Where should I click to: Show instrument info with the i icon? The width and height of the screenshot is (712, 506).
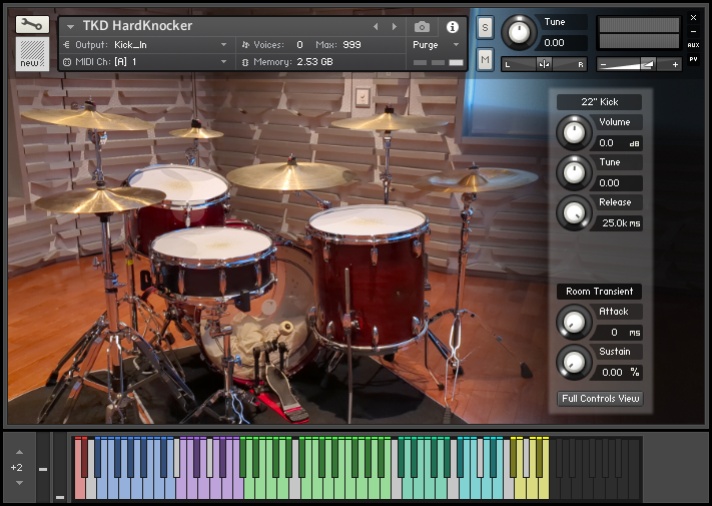pos(452,27)
